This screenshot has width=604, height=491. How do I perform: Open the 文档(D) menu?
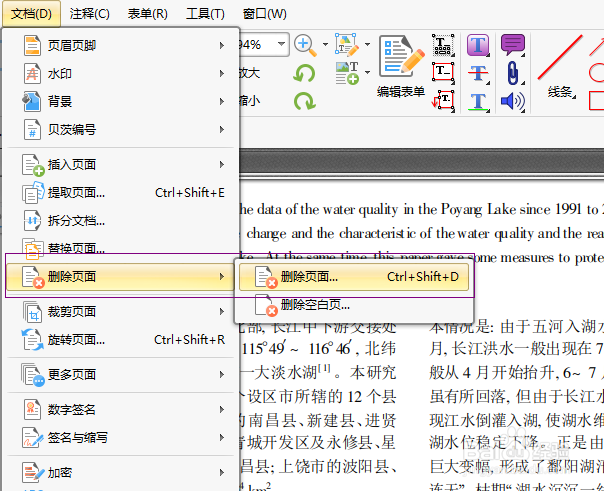coord(31,14)
